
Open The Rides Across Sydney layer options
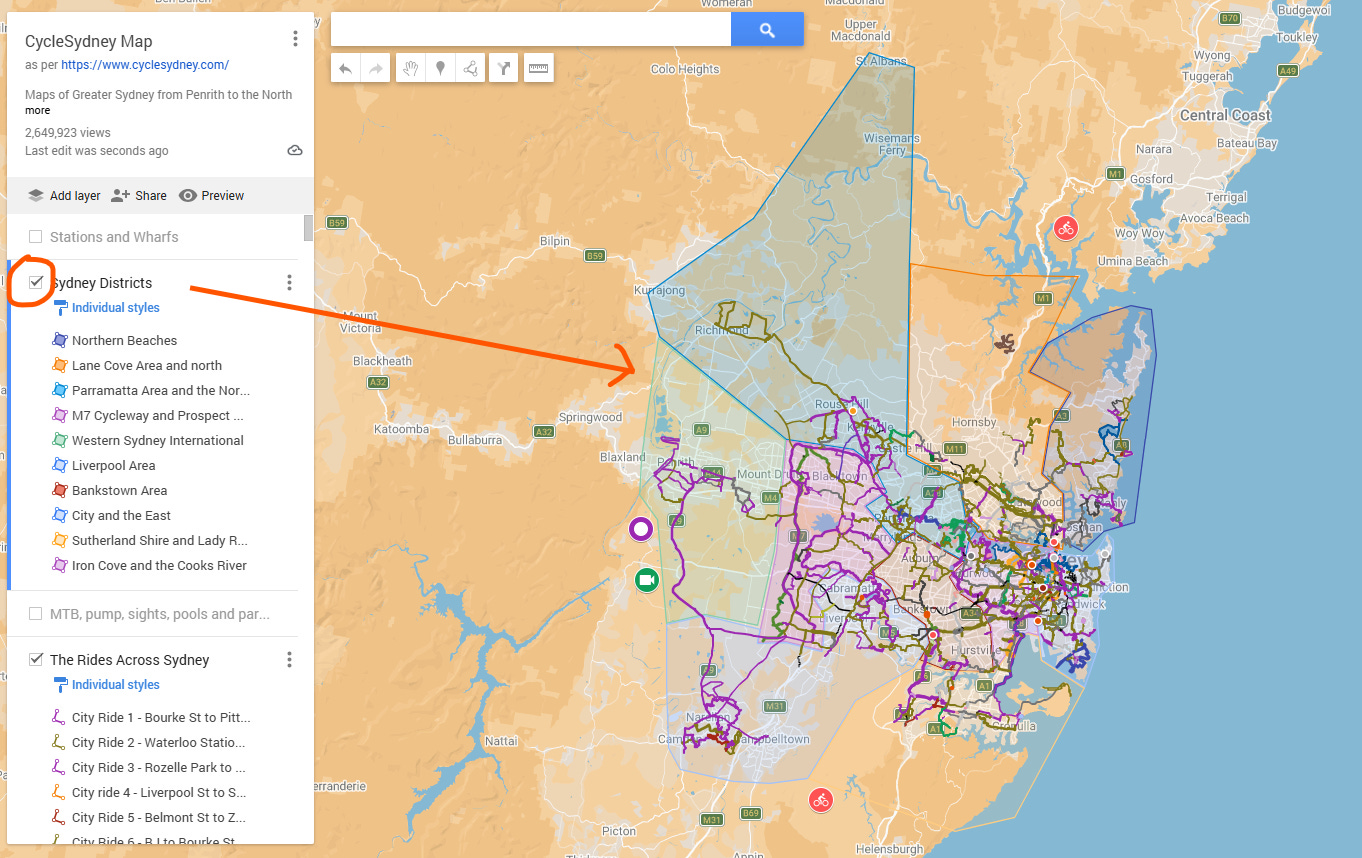(289, 660)
